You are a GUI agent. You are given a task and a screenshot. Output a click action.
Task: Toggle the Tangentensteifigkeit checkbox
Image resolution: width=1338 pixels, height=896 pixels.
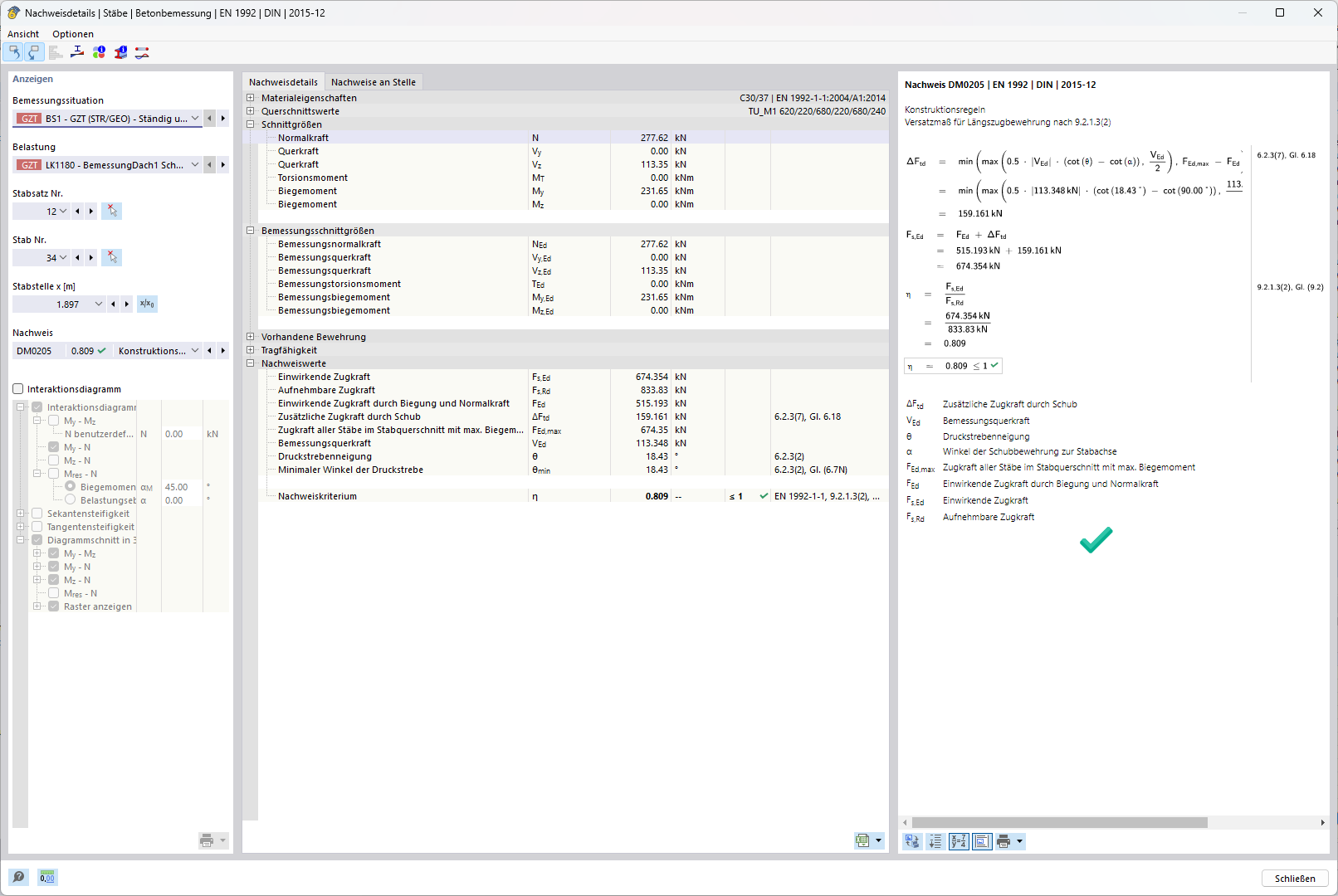click(37, 527)
